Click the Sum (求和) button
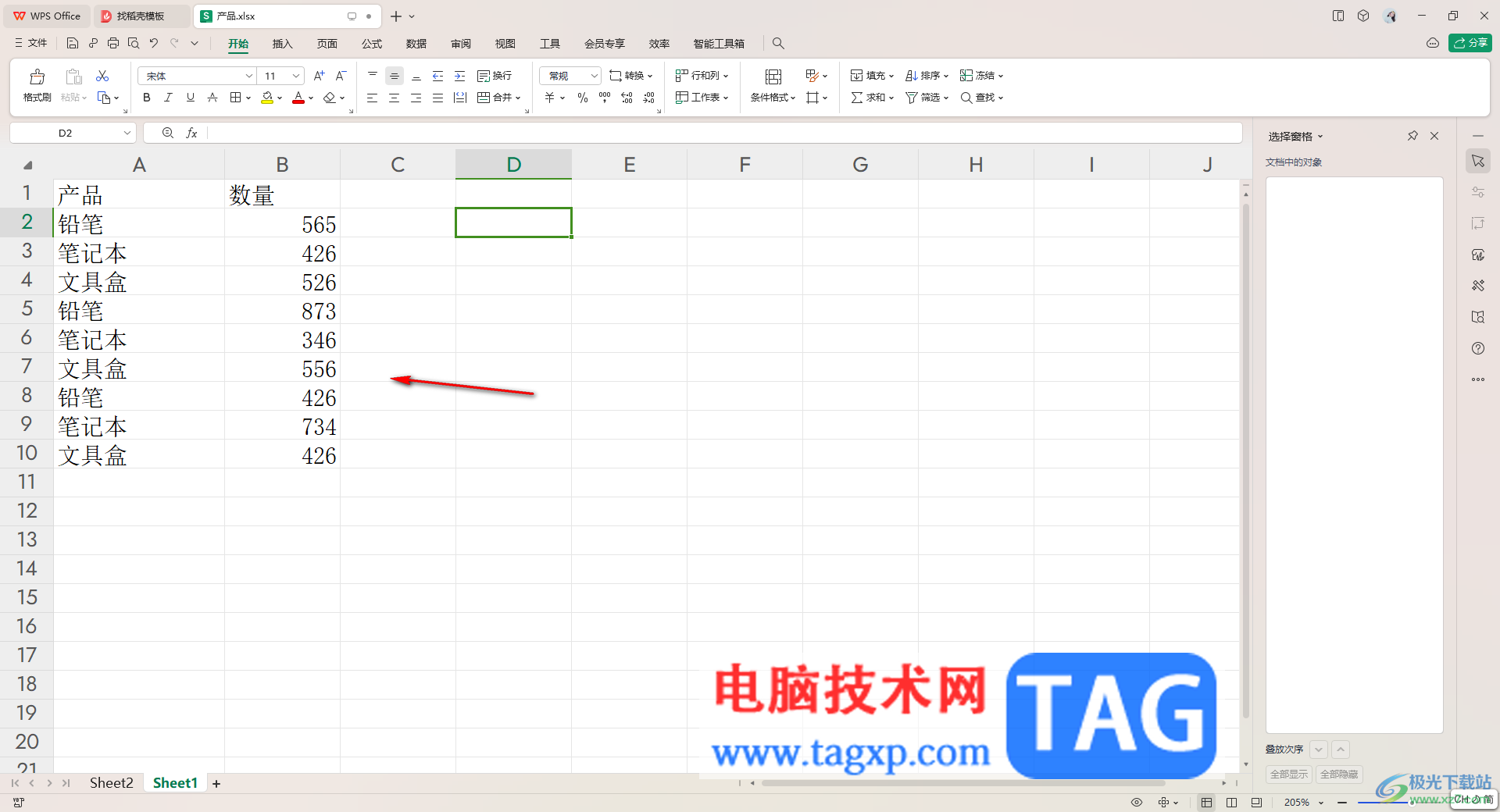 point(872,98)
